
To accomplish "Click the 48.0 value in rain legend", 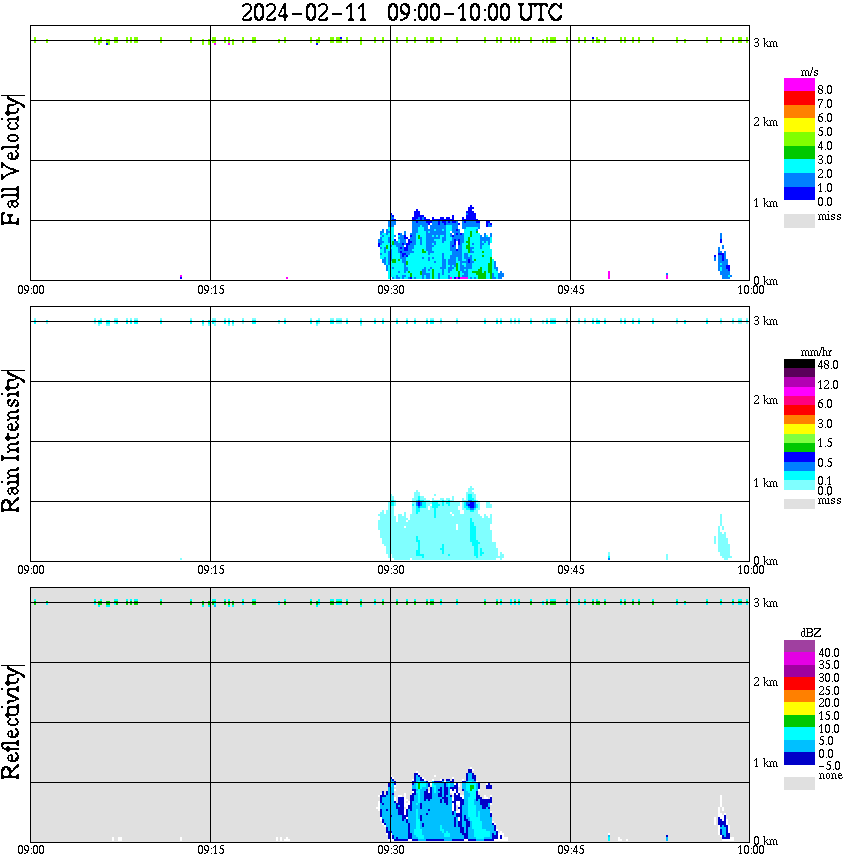I will click(828, 365).
